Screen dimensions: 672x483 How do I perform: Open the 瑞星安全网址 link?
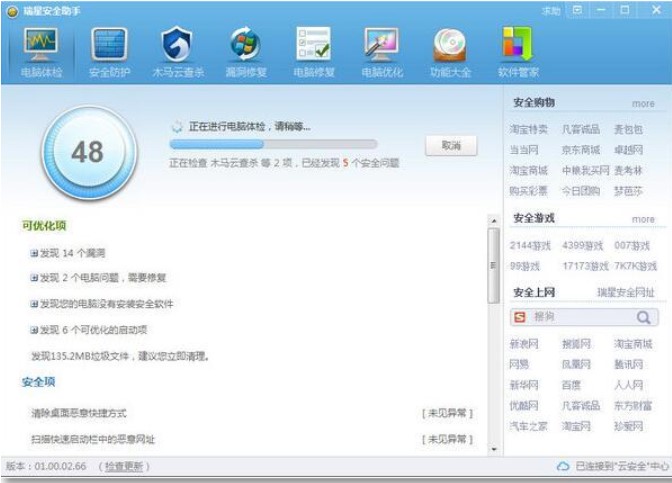626,293
